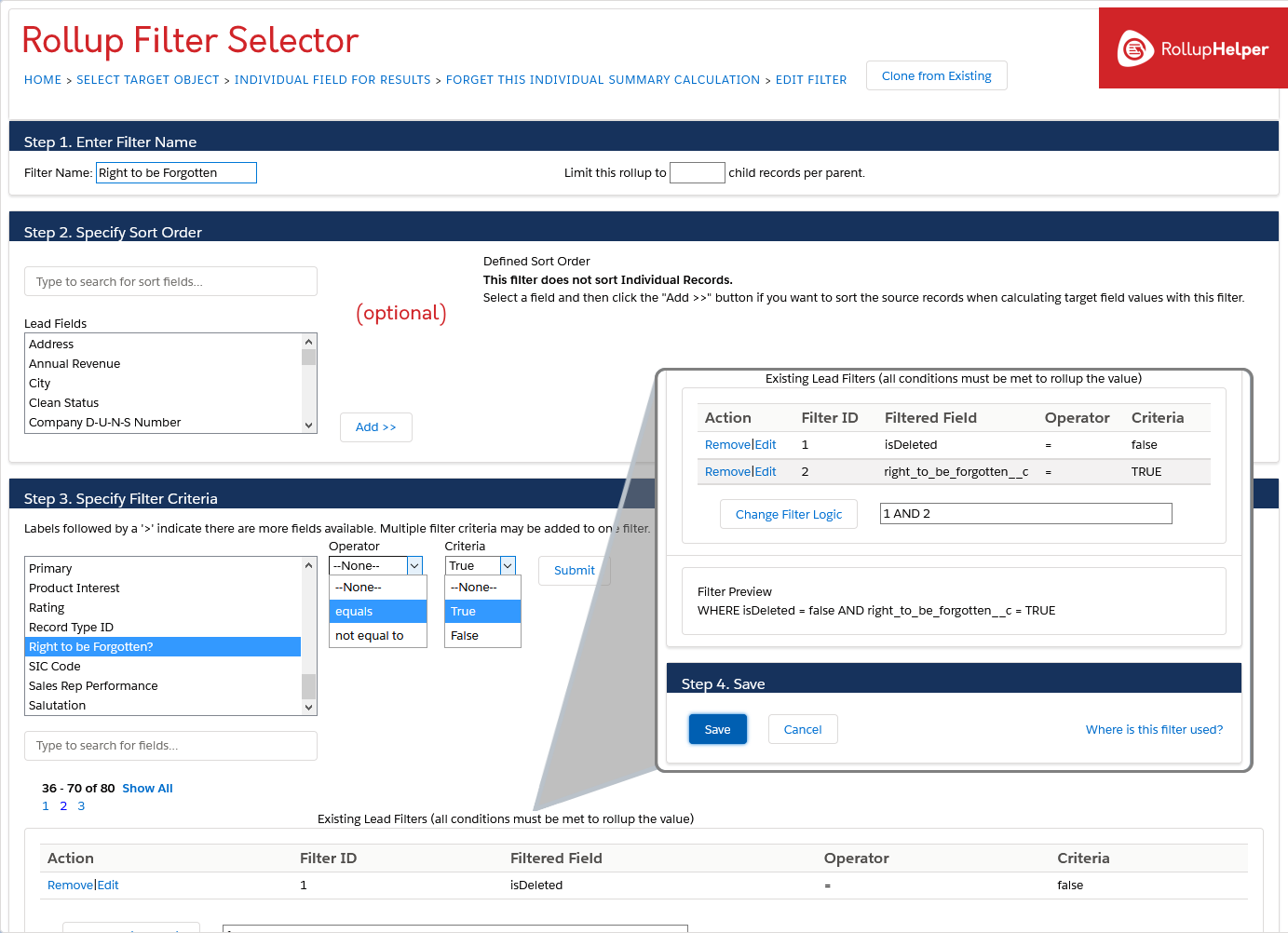The height and width of the screenshot is (933, 1288).
Task: Open Where is this filter used? link
Action: 1154,730
